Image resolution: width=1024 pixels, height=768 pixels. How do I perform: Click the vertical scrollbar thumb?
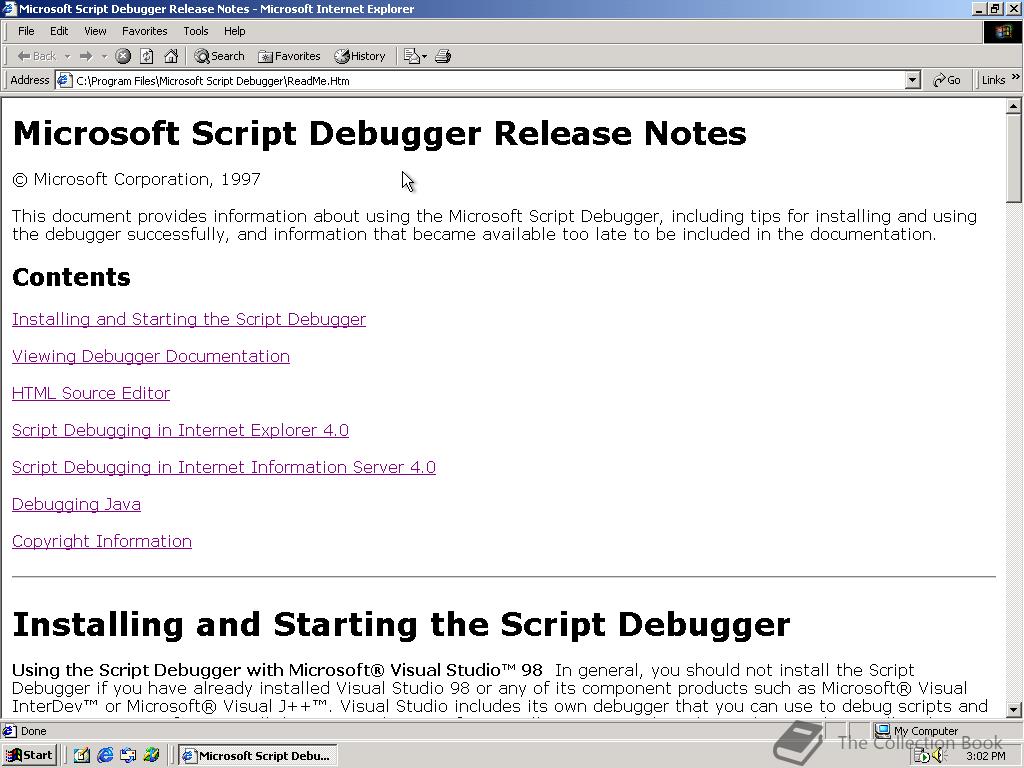click(x=1014, y=158)
